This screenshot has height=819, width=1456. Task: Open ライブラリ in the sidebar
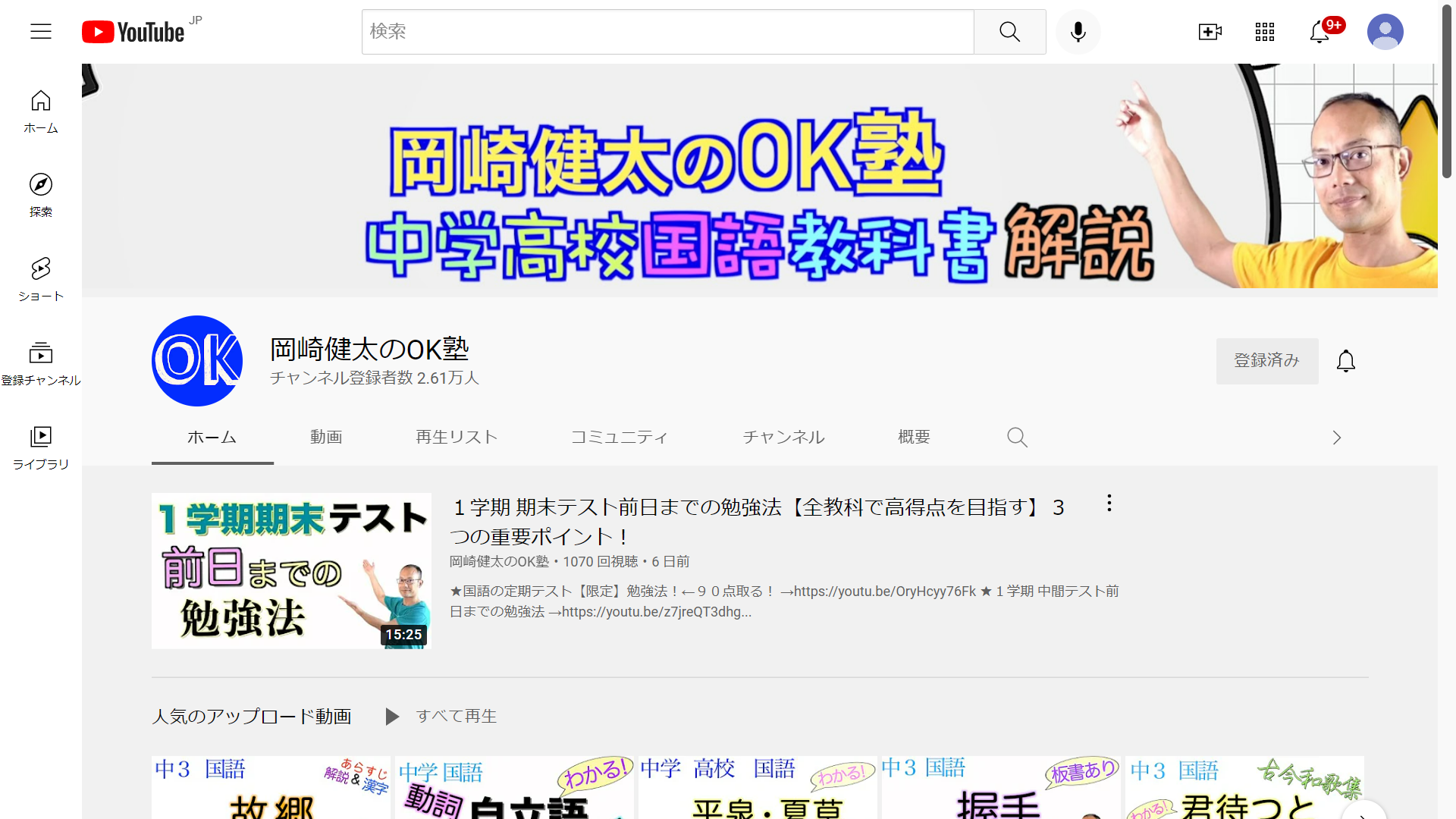pos(41,447)
